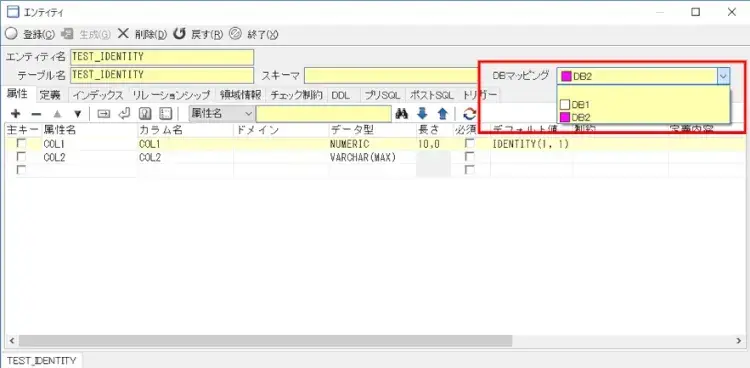Image resolution: width=750 pixels, height=368 pixels.
Task: Click the 登録(C) register icon
Action: point(12,34)
